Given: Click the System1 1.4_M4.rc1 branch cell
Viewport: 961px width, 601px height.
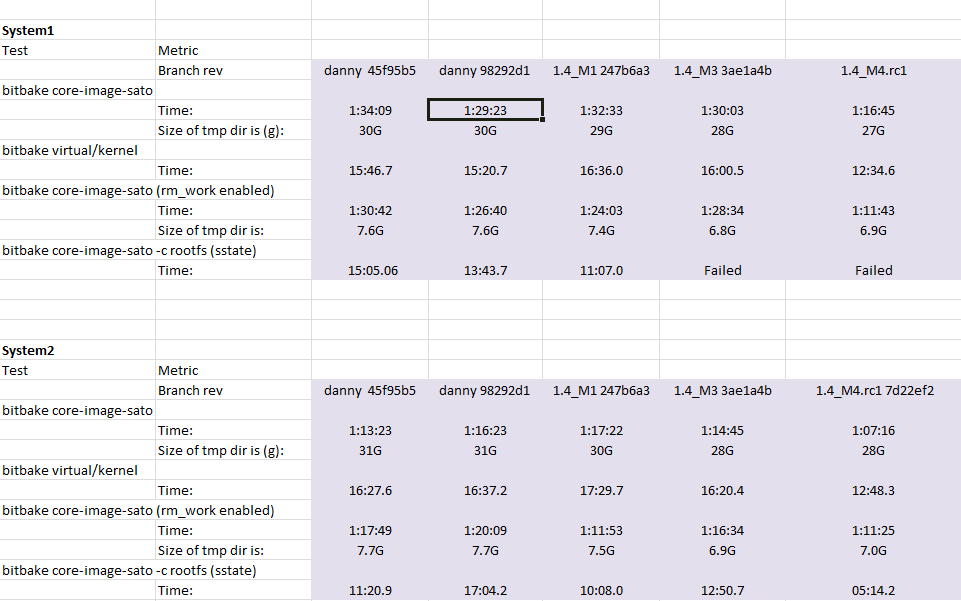Looking at the screenshot, I should pyautogui.click(x=873, y=70).
